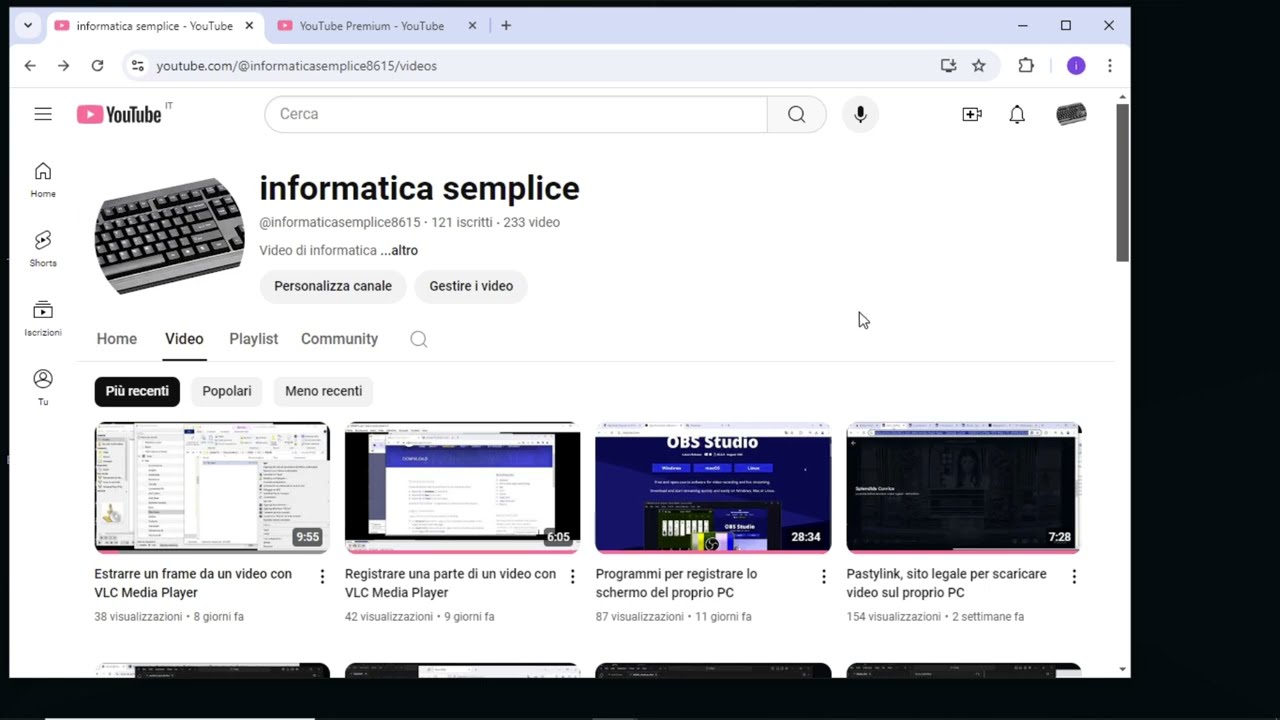Open Iscrizioni in the sidebar
Image resolution: width=1280 pixels, height=720 pixels.
click(x=43, y=318)
